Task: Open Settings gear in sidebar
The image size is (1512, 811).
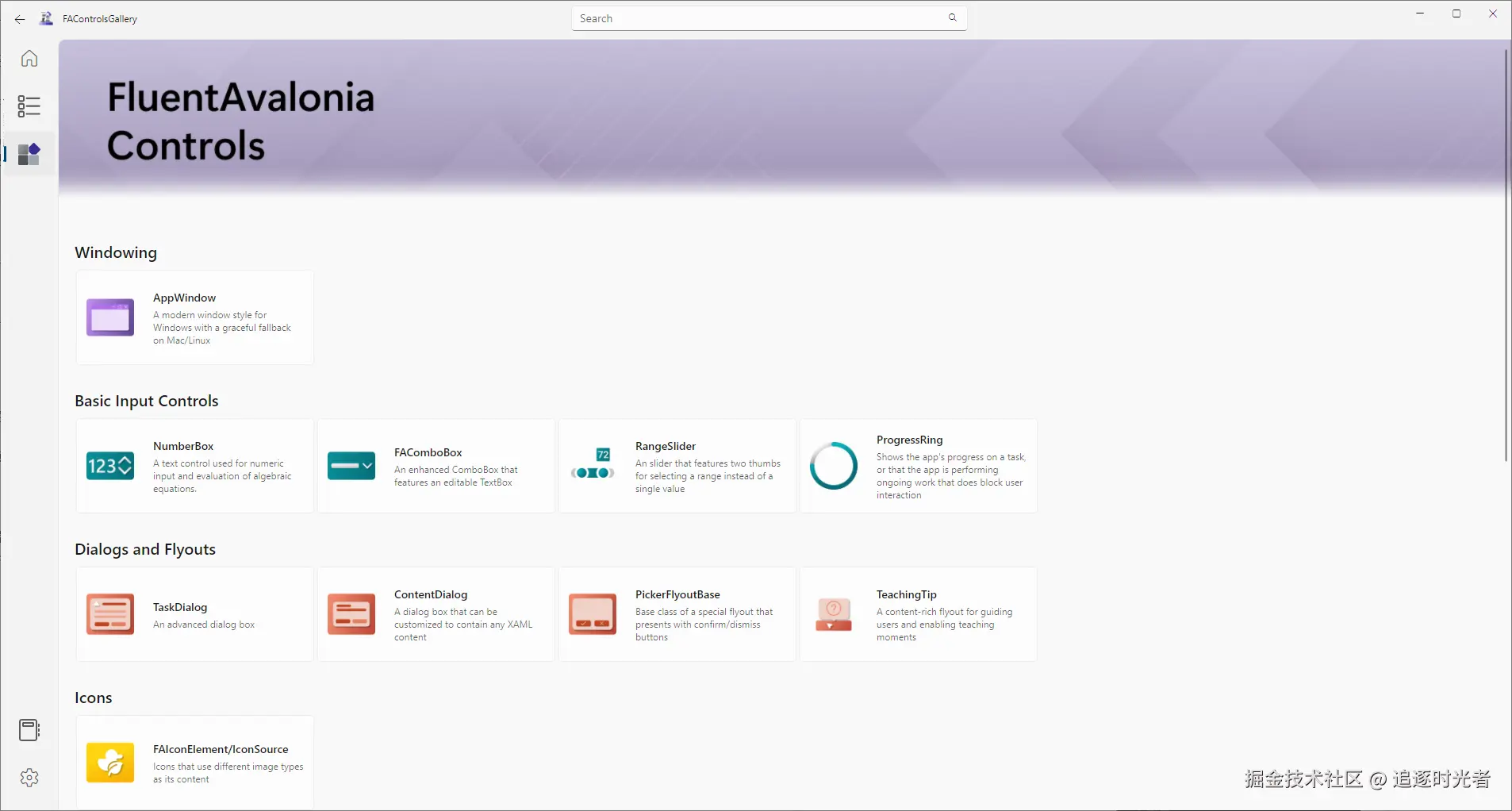Action: click(29, 778)
